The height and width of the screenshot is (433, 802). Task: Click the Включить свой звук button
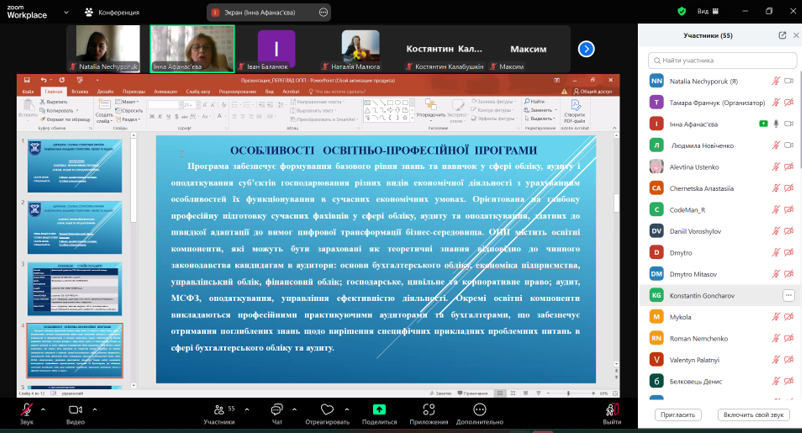coord(753,414)
